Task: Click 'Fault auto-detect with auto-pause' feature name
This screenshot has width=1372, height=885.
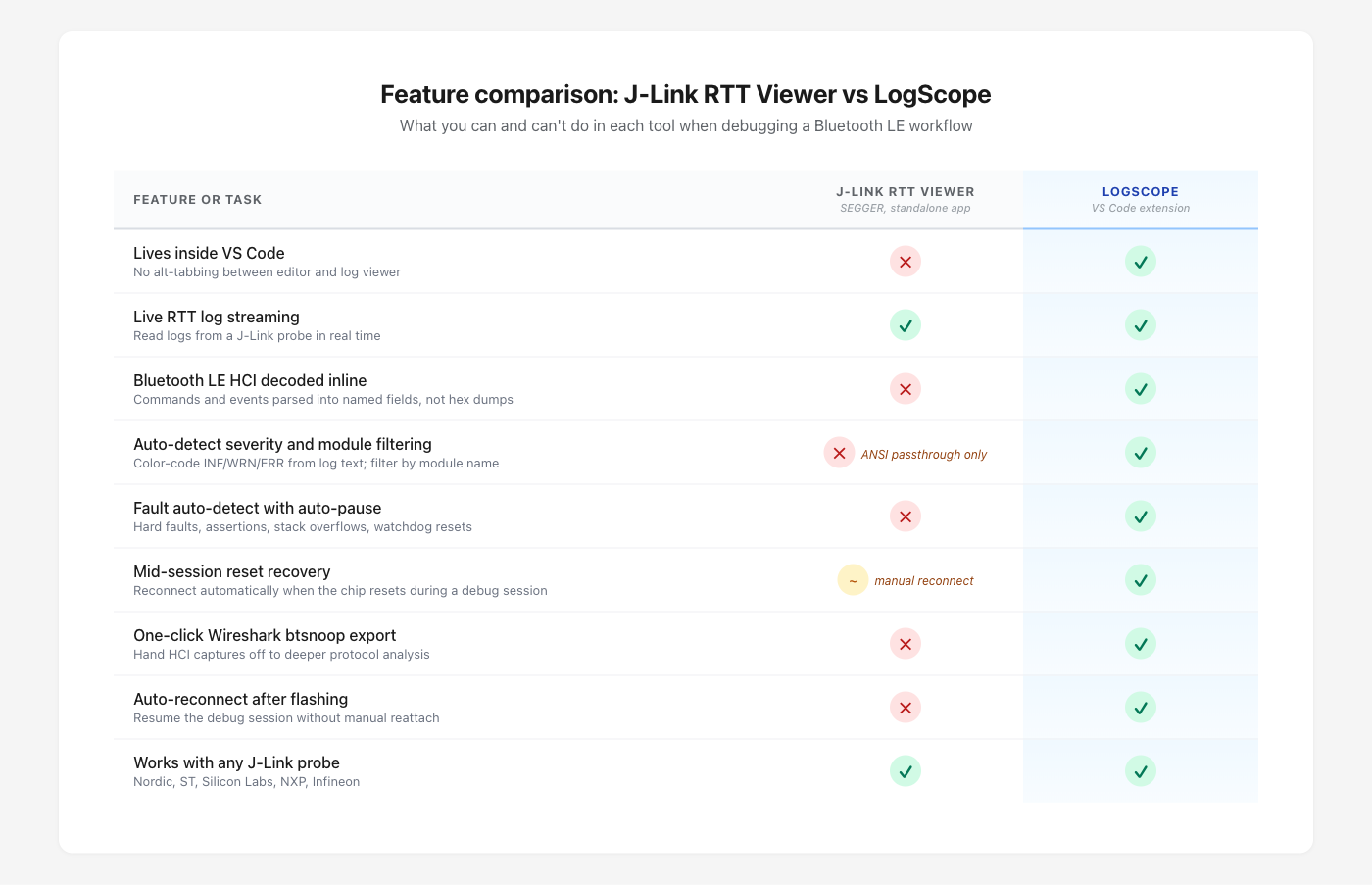Action: tap(258, 508)
